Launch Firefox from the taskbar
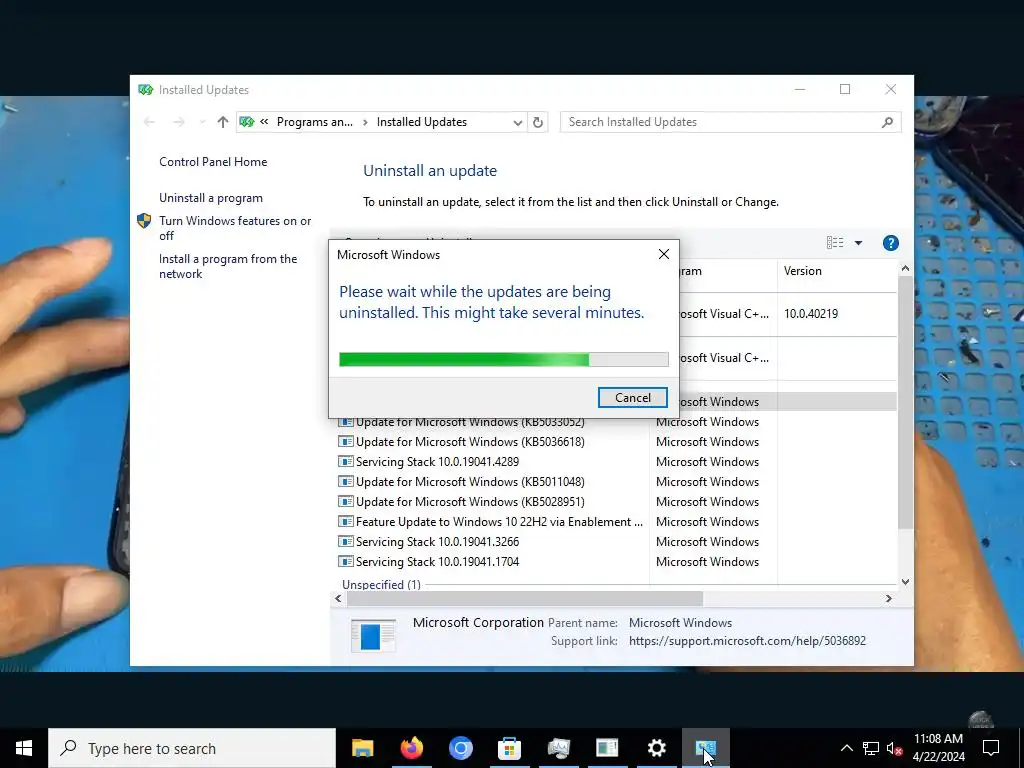Screen dimensions: 1024x768 pyautogui.click(x=411, y=748)
